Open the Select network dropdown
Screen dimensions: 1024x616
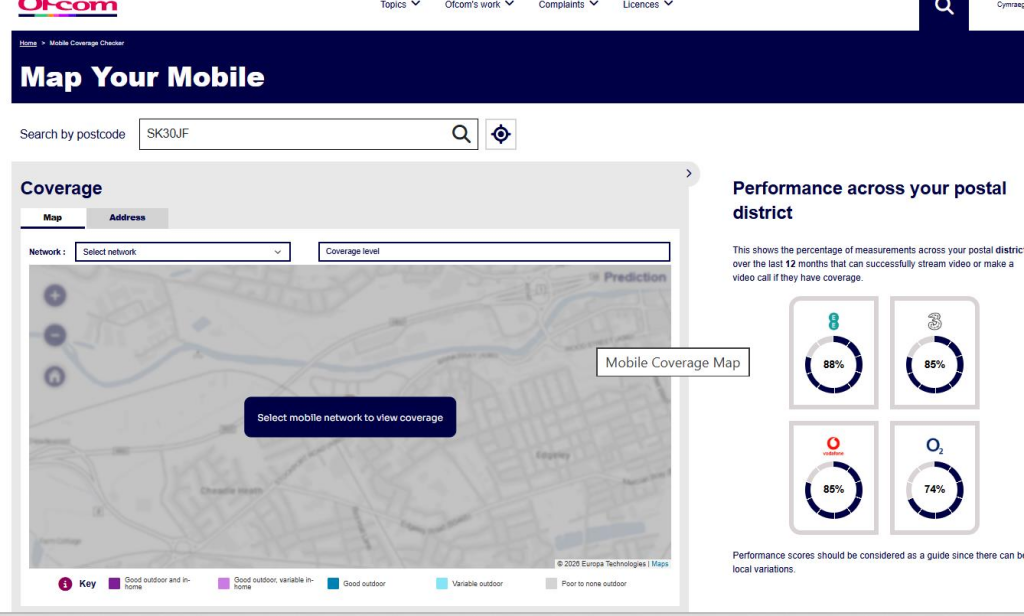[183, 251]
